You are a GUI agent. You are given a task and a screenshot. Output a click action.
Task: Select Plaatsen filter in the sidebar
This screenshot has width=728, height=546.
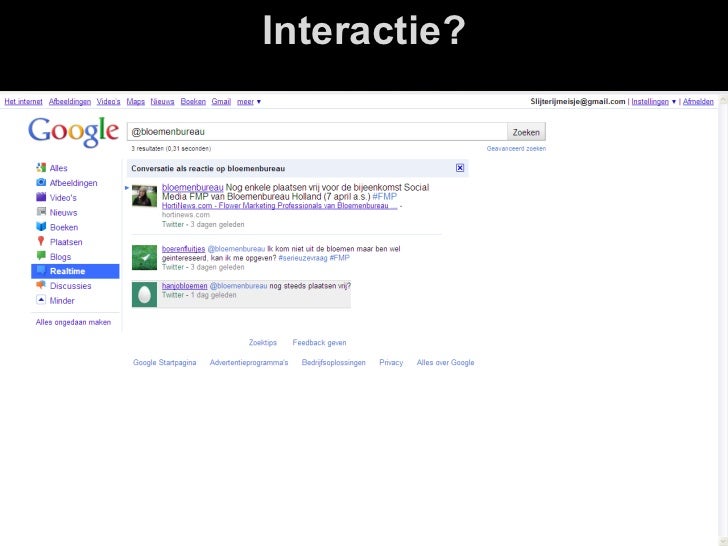66,242
